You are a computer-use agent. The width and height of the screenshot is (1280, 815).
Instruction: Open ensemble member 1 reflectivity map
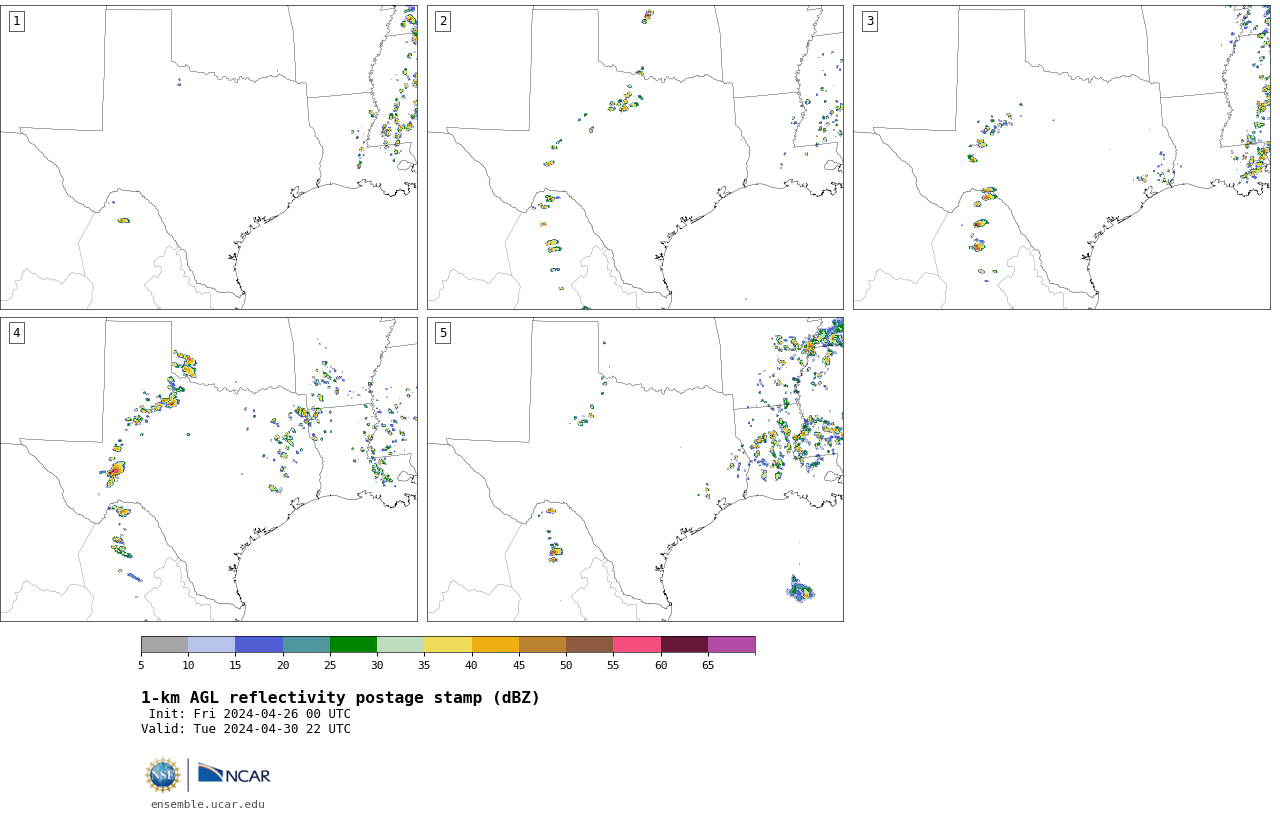[208, 157]
